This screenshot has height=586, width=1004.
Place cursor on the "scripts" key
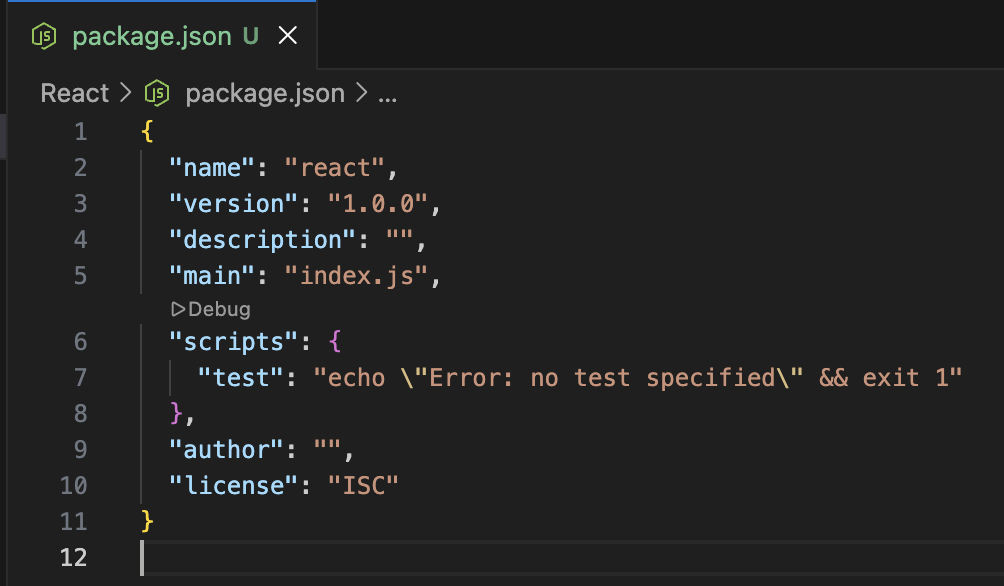[x=227, y=342]
